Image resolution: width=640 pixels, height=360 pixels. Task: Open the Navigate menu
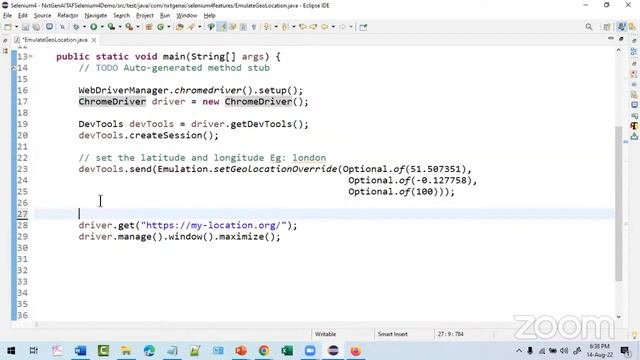click(96, 16)
